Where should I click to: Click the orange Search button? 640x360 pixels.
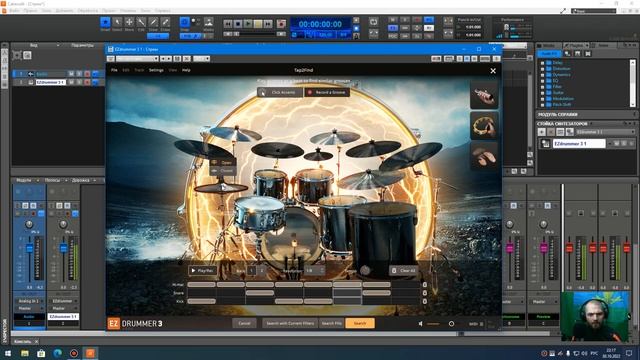click(360, 323)
